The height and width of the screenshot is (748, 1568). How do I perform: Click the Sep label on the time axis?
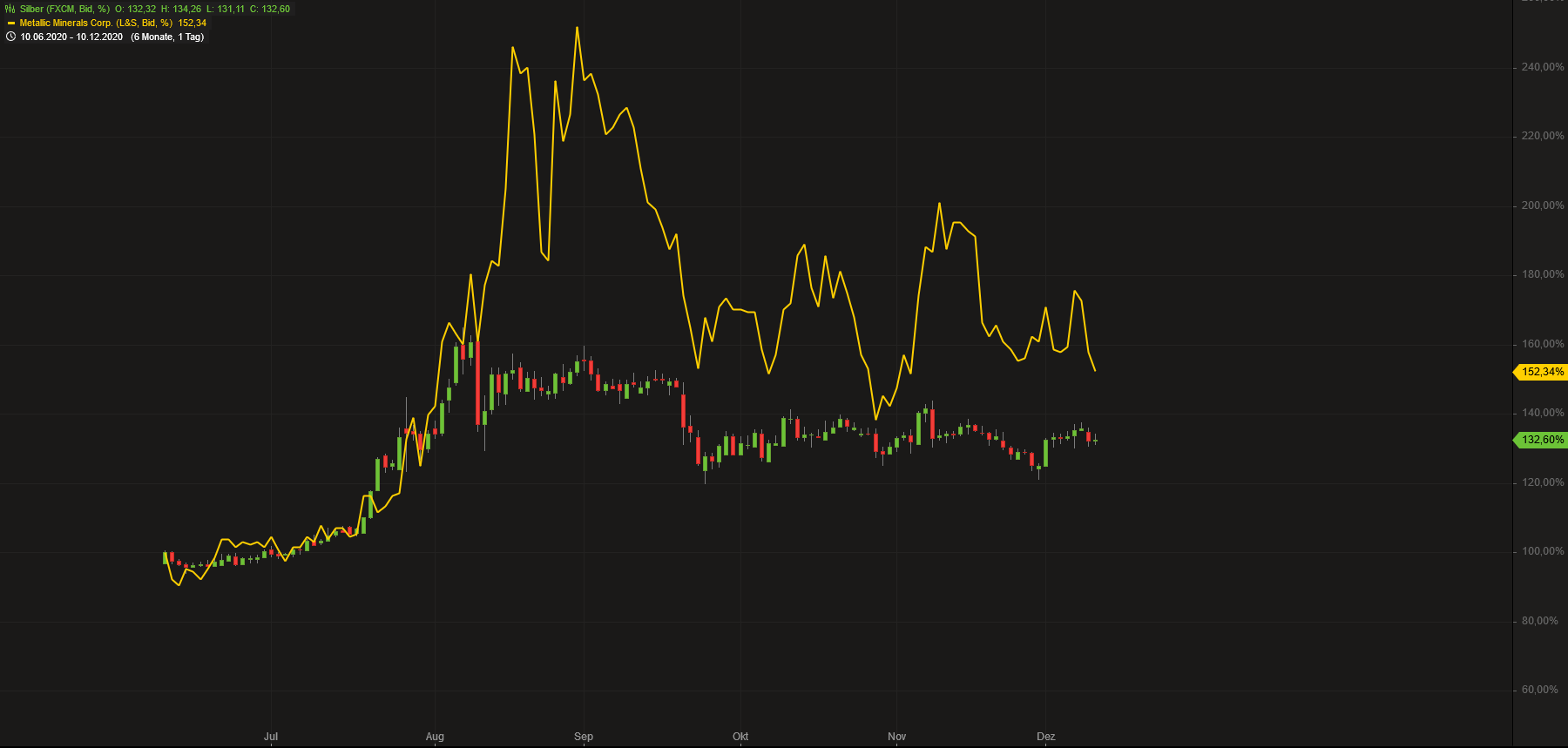[x=584, y=737]
